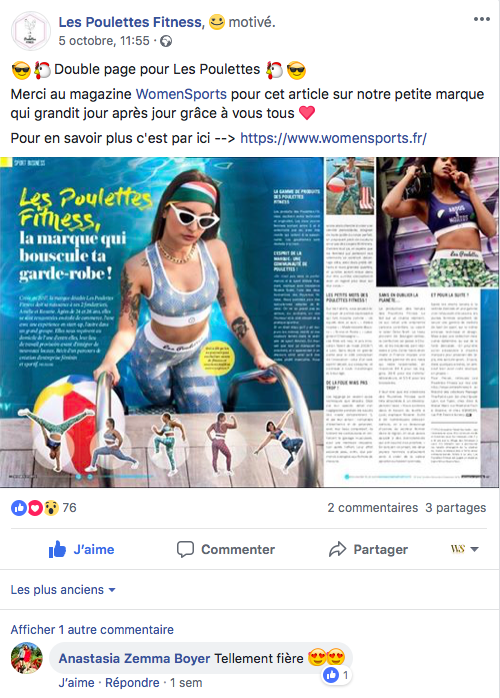Click the comment's like count badge
This screenshot has width=500, height=698.
(337, 675)
